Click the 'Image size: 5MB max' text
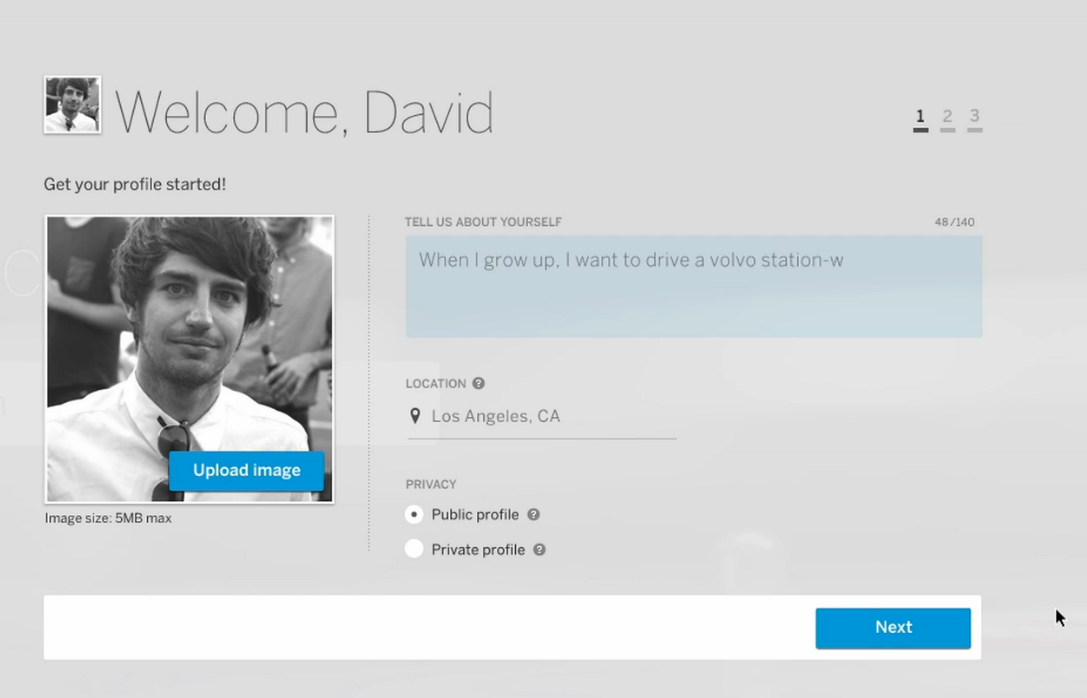Image resolution: width=1087 pixels, height=698 pixels. click(108, 519)
